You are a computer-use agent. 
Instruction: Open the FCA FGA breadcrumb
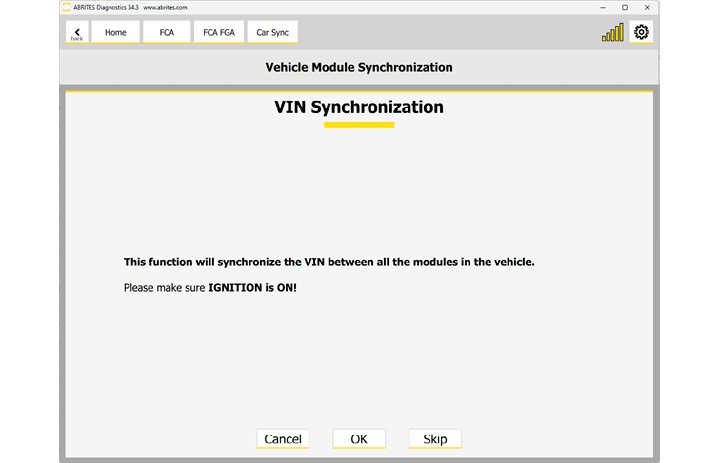218,33
